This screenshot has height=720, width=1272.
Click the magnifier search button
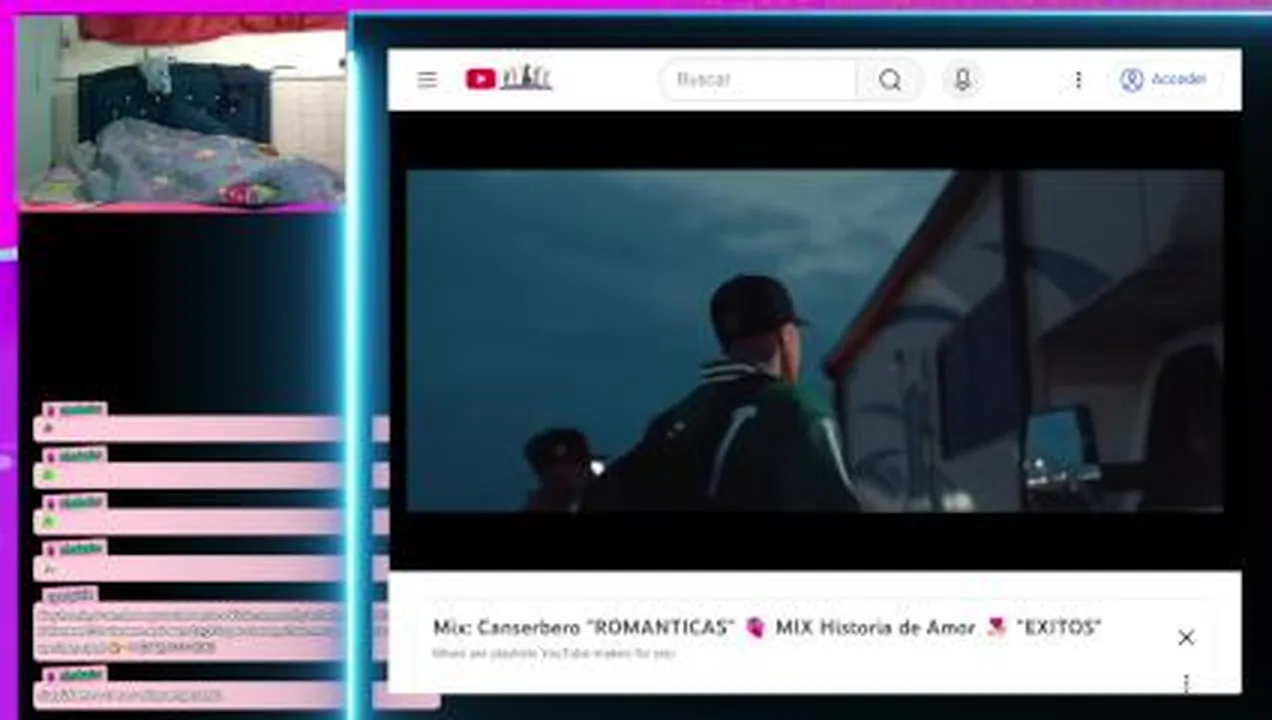(x=890, y=79)
